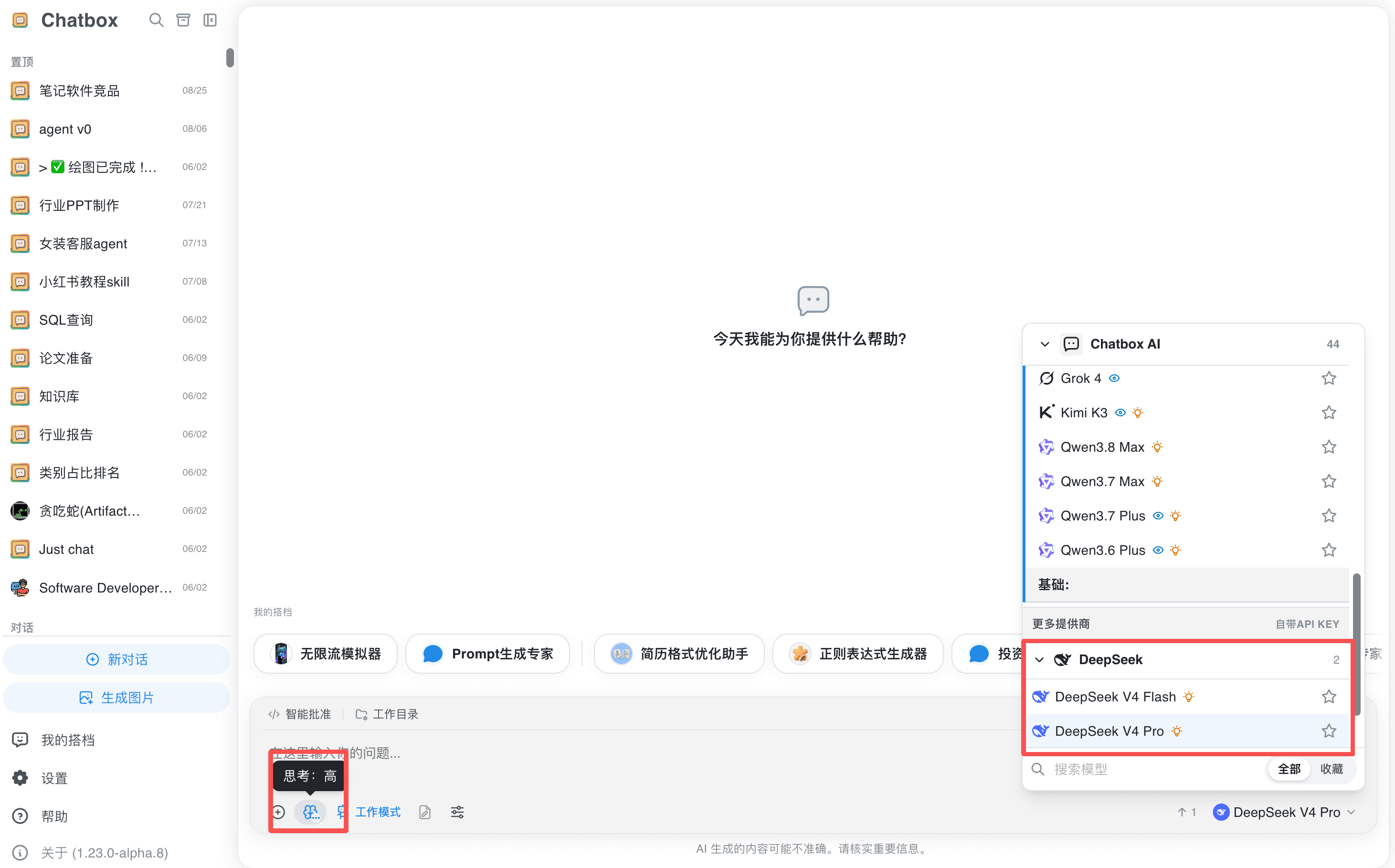Open the search icon in sidebar header
Viewport: 1395px width, 868px height.
[156, 20]
